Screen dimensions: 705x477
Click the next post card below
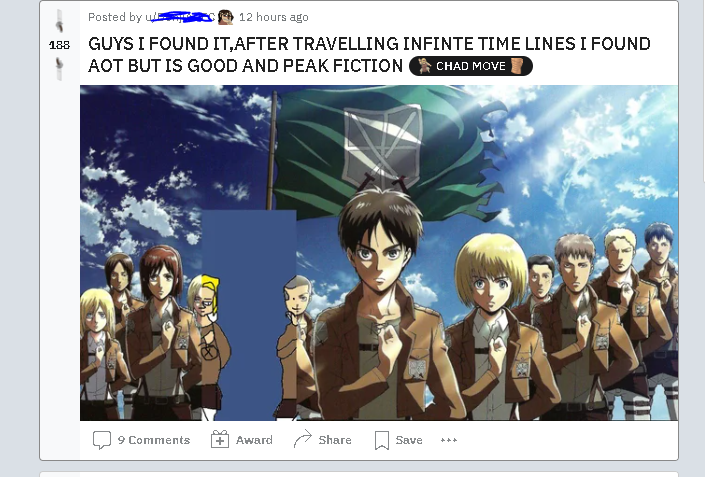(359, 474)
